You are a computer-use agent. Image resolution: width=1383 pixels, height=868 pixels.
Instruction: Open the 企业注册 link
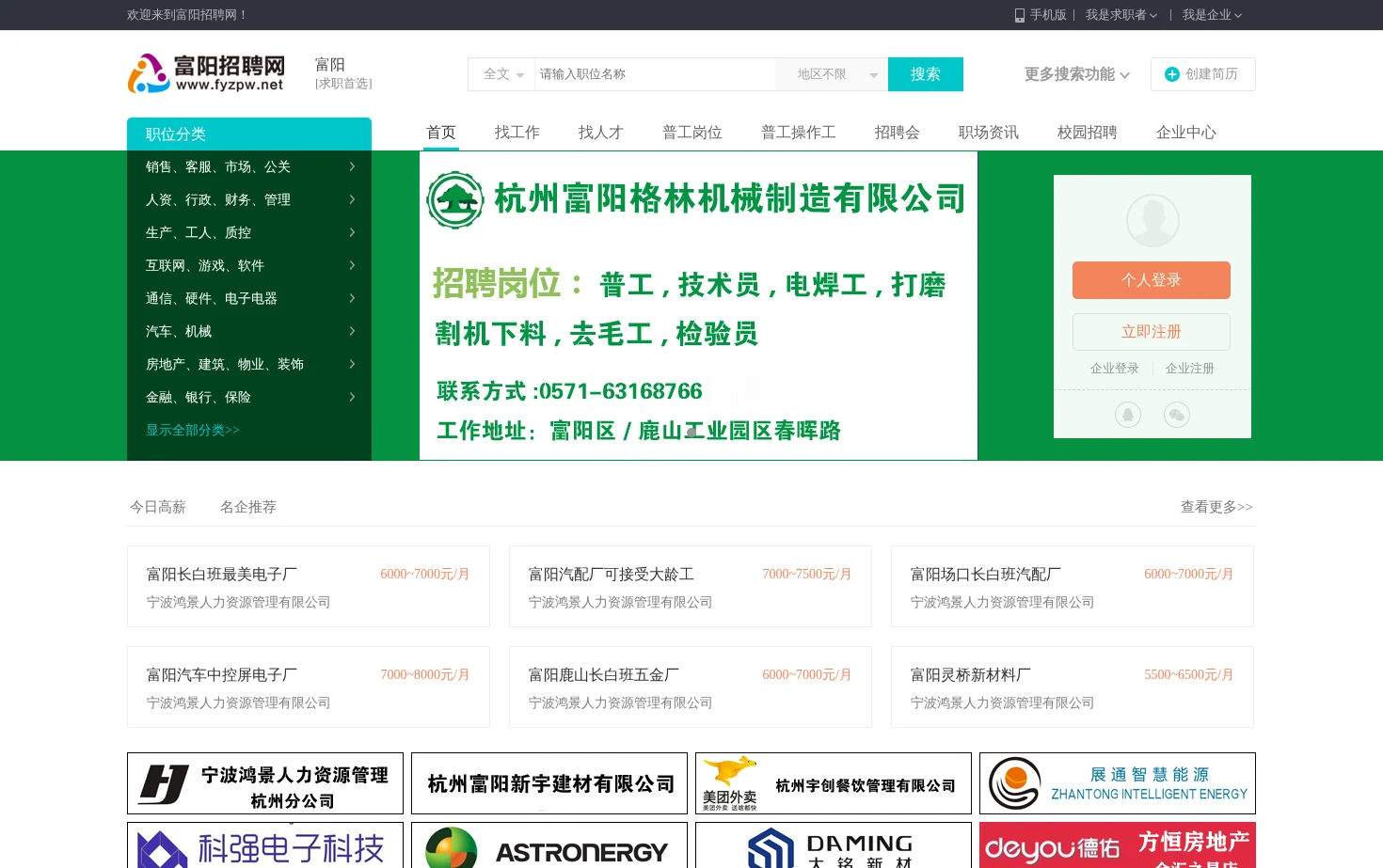[1190, 369]
